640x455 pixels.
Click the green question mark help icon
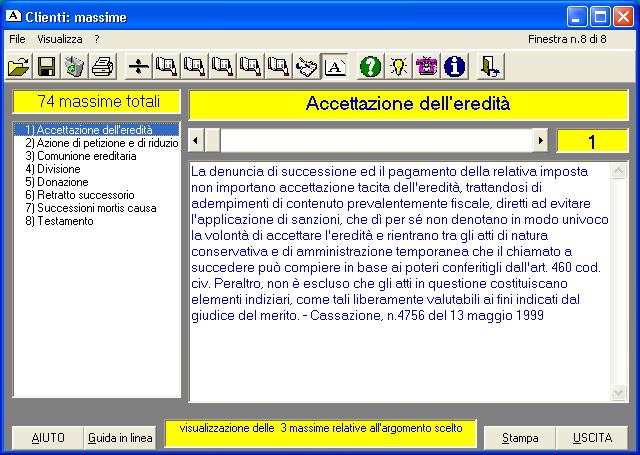371,67
